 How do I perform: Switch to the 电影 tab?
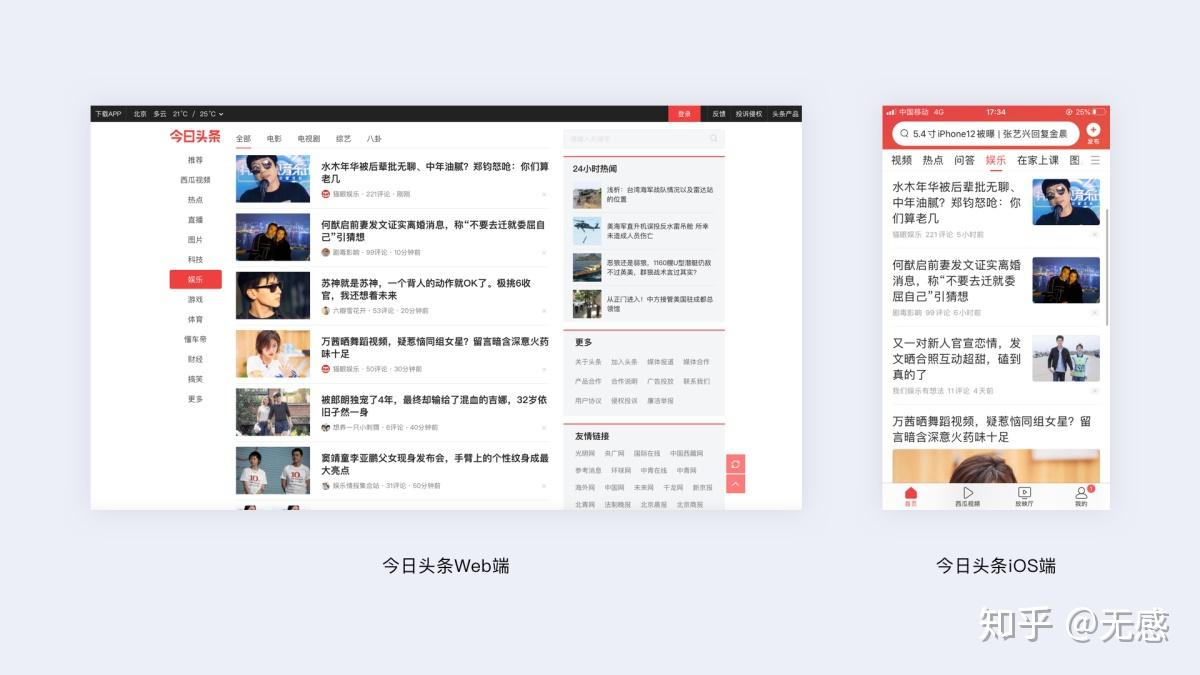pyautogui.click(x=274, y=139)
